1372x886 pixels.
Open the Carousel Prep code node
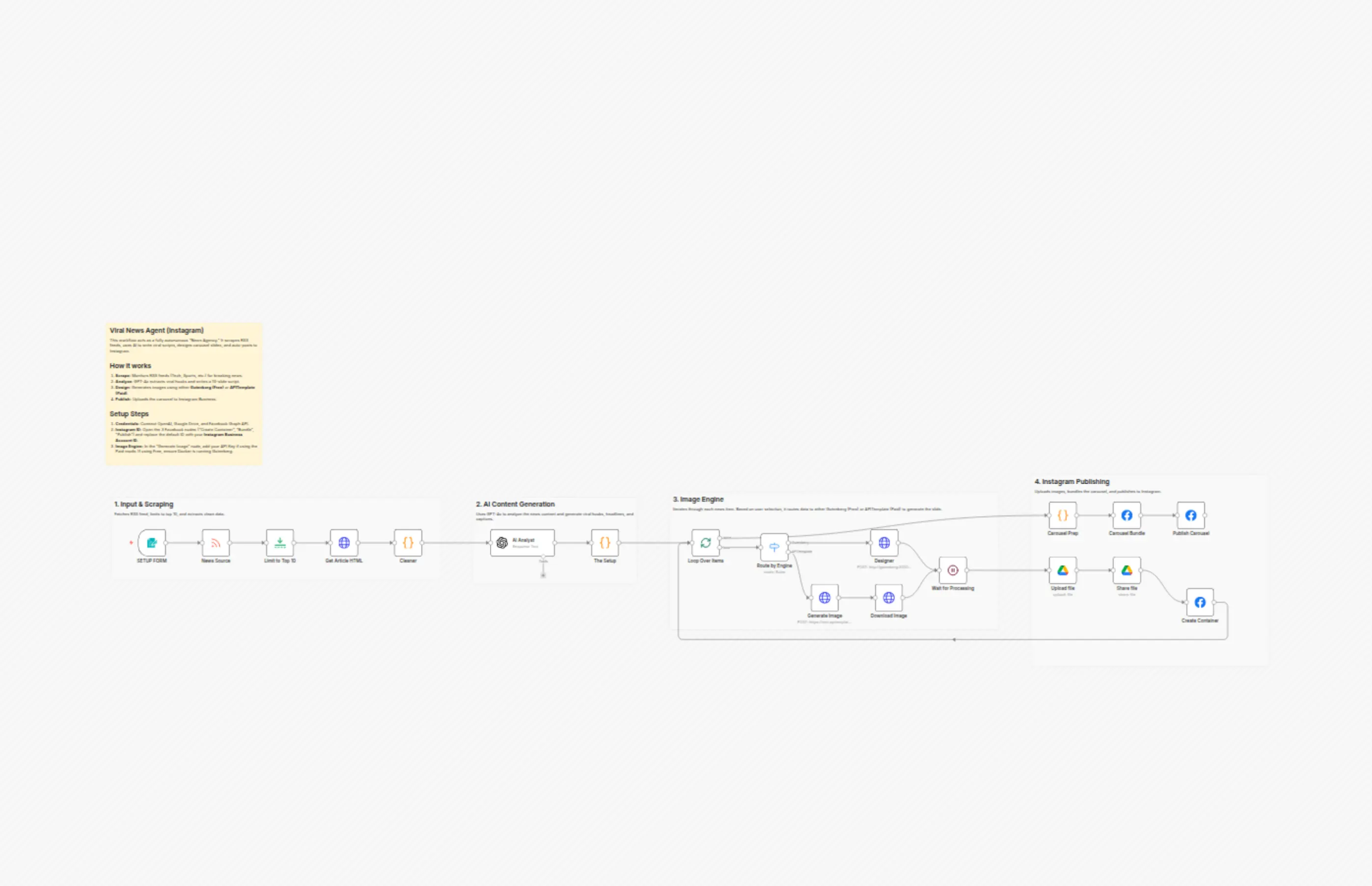click(x=1062, y=515)
